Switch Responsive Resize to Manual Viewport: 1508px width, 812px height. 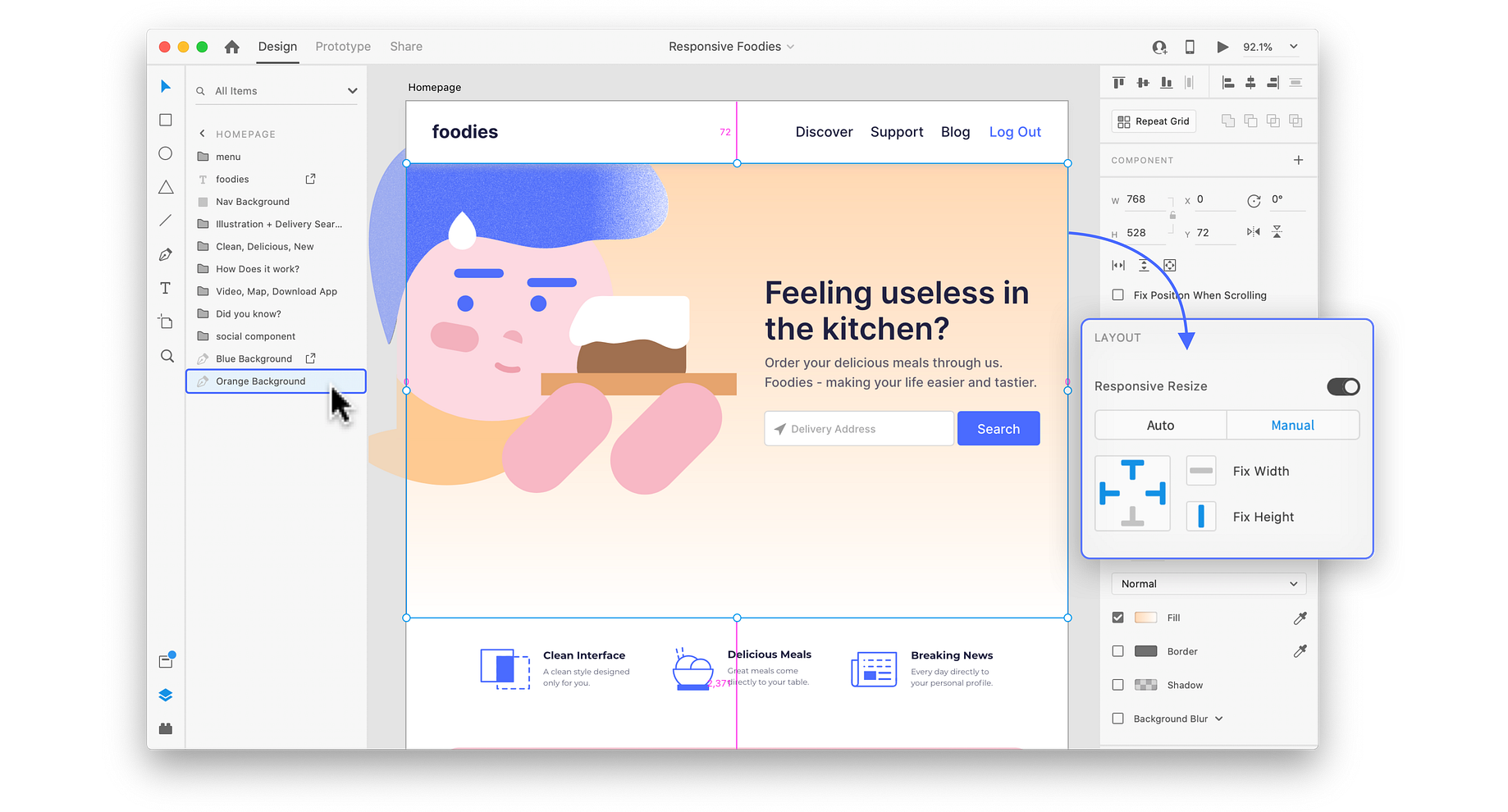click(x=1292, y=425)
